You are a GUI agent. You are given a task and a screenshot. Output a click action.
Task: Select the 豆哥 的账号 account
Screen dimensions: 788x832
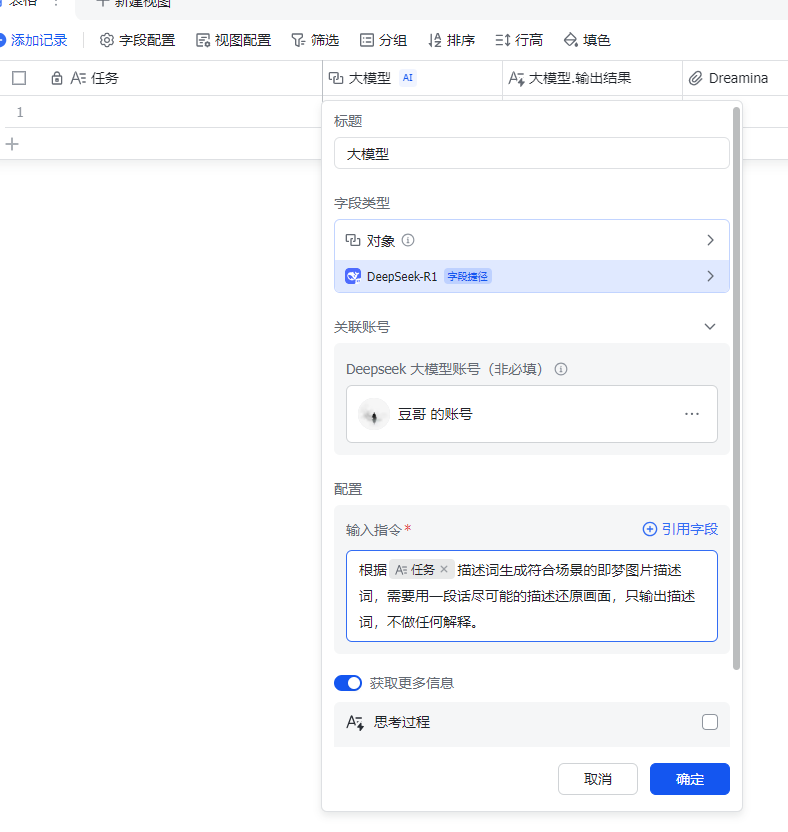532,414
